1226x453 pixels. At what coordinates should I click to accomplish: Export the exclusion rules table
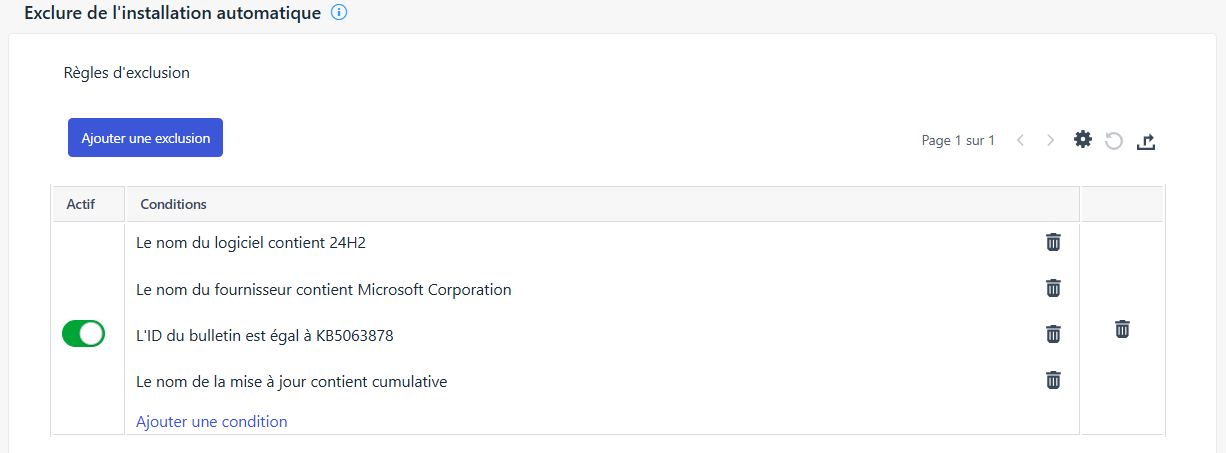pyautogui.click(x=1146, y=141)
